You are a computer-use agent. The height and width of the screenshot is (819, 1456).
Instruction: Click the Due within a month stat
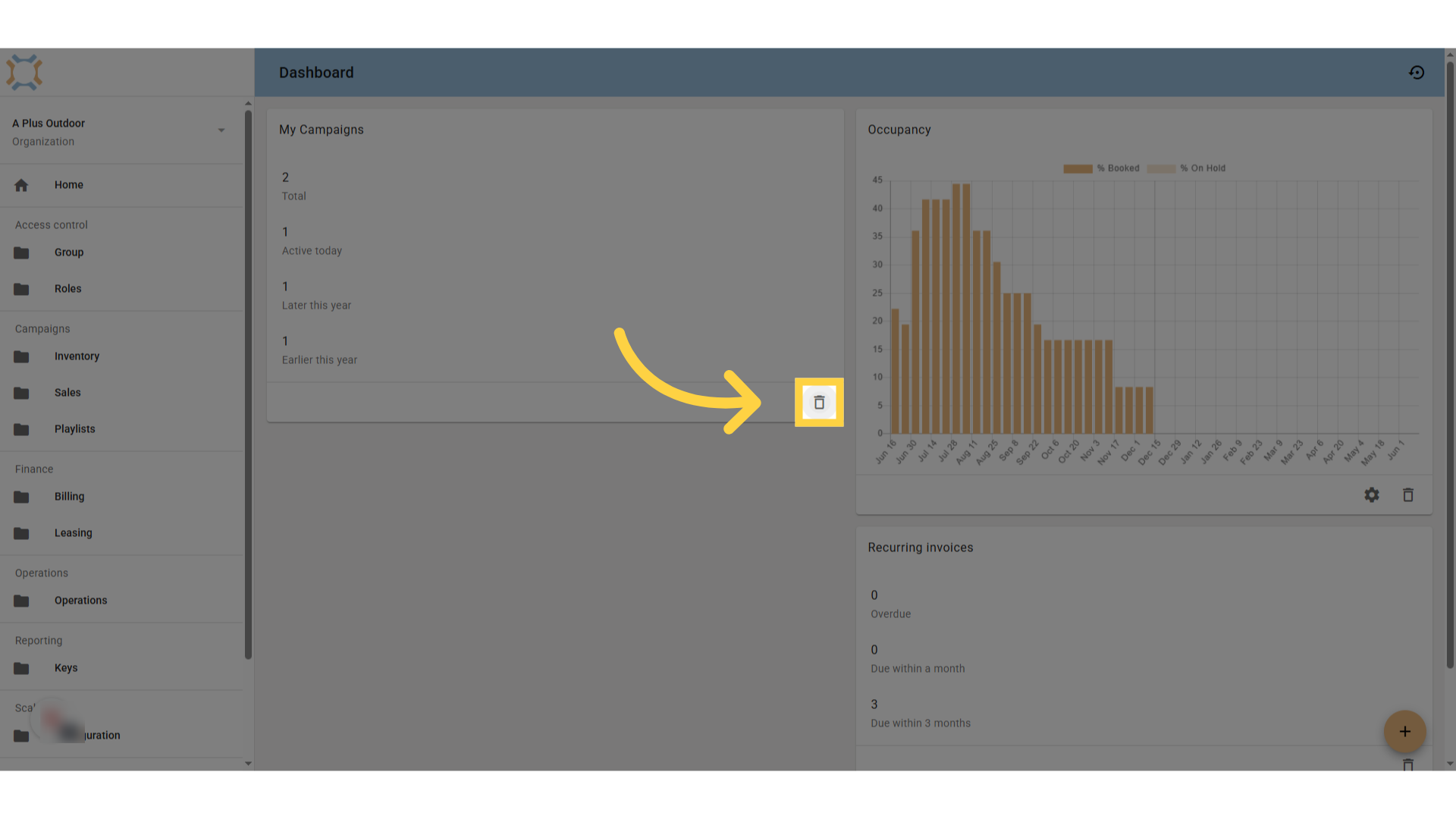pyautogui.click(x=918, y=659)
